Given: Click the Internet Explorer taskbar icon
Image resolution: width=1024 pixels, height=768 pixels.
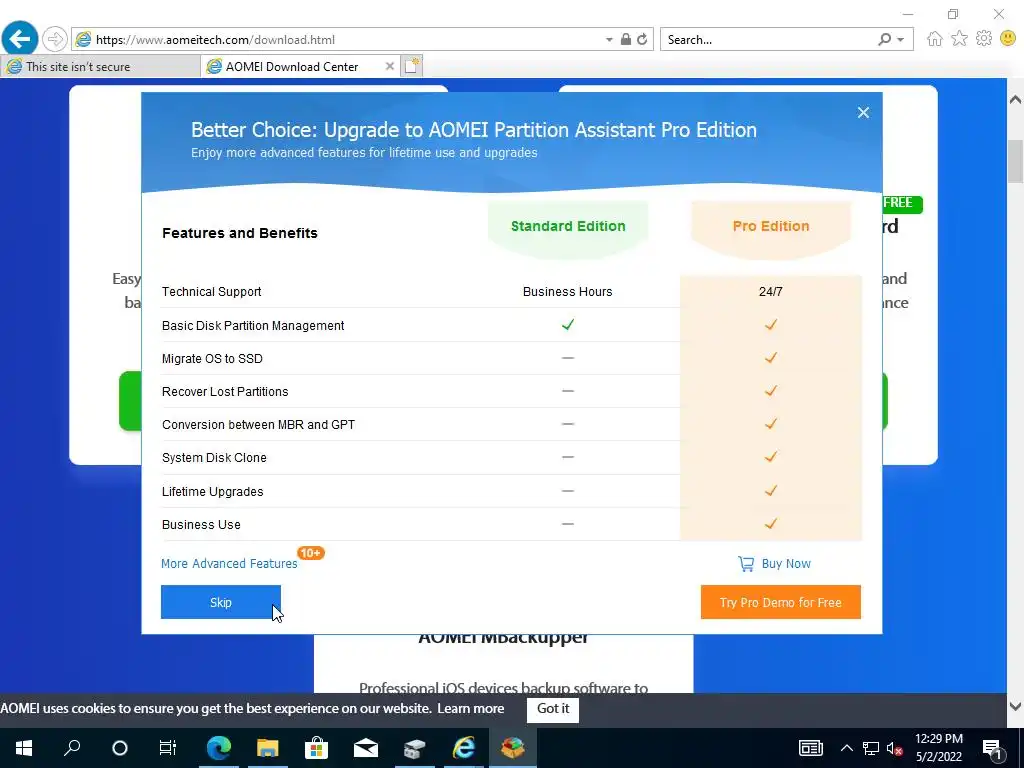Looking at the screenshot, I should pos(464,748).
